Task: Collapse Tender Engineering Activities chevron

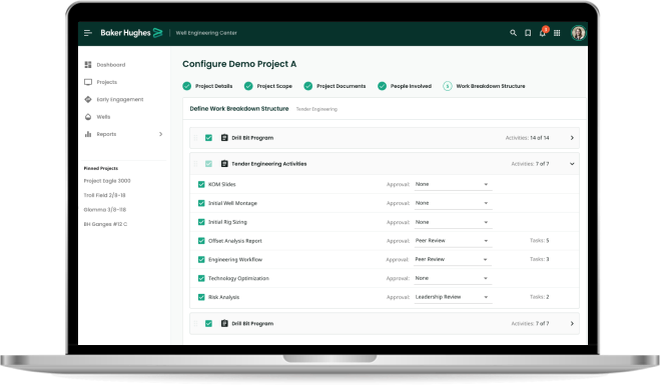Action: tap(572, 164)
